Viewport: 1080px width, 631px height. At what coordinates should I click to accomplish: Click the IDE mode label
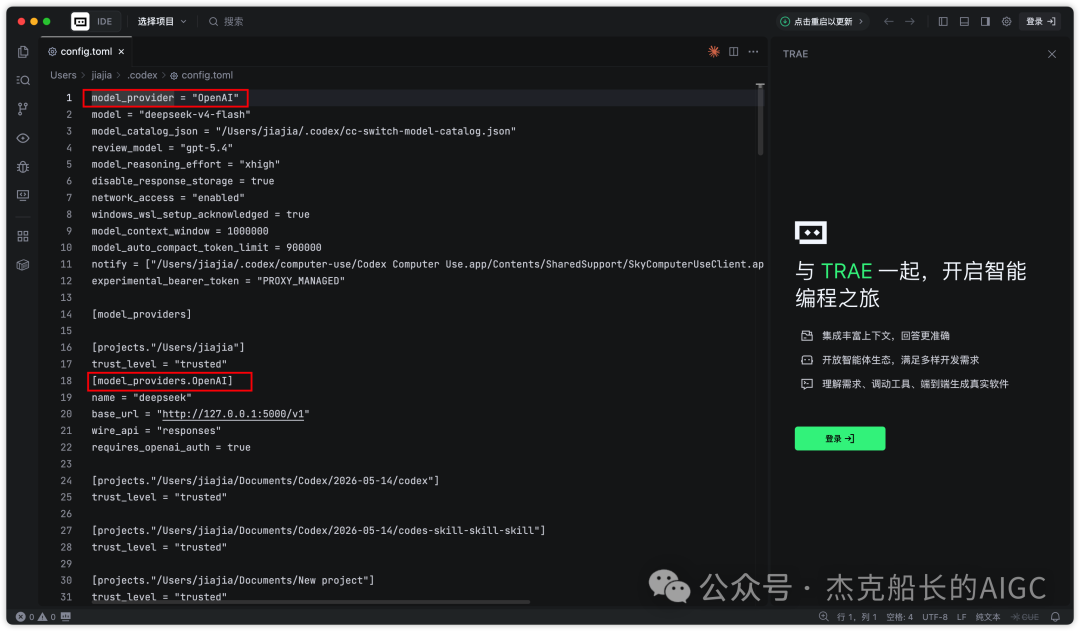pyautogui.click(x=105, y=21)
